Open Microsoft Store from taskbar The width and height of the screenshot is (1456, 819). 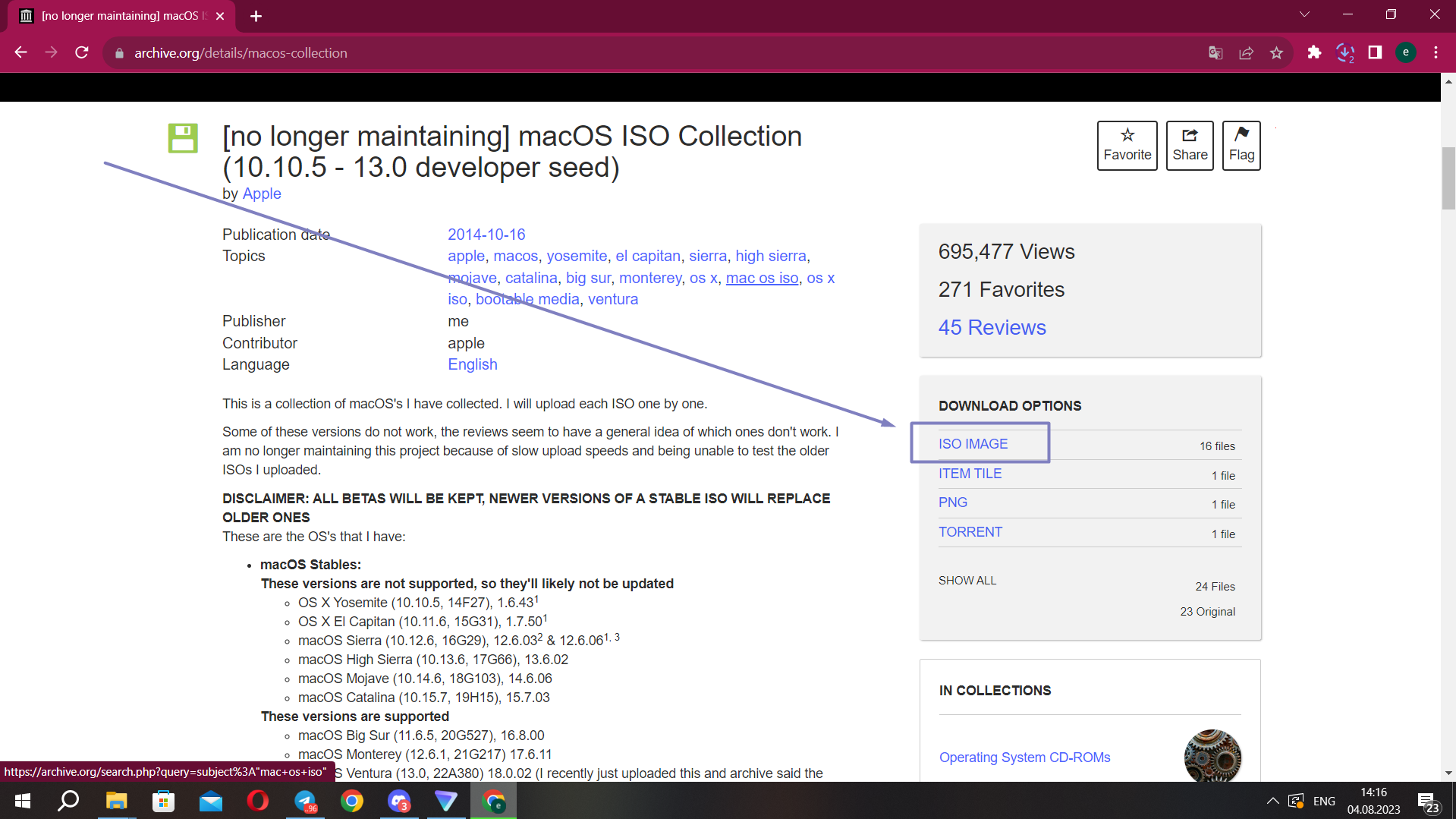[x=163, y=801]
